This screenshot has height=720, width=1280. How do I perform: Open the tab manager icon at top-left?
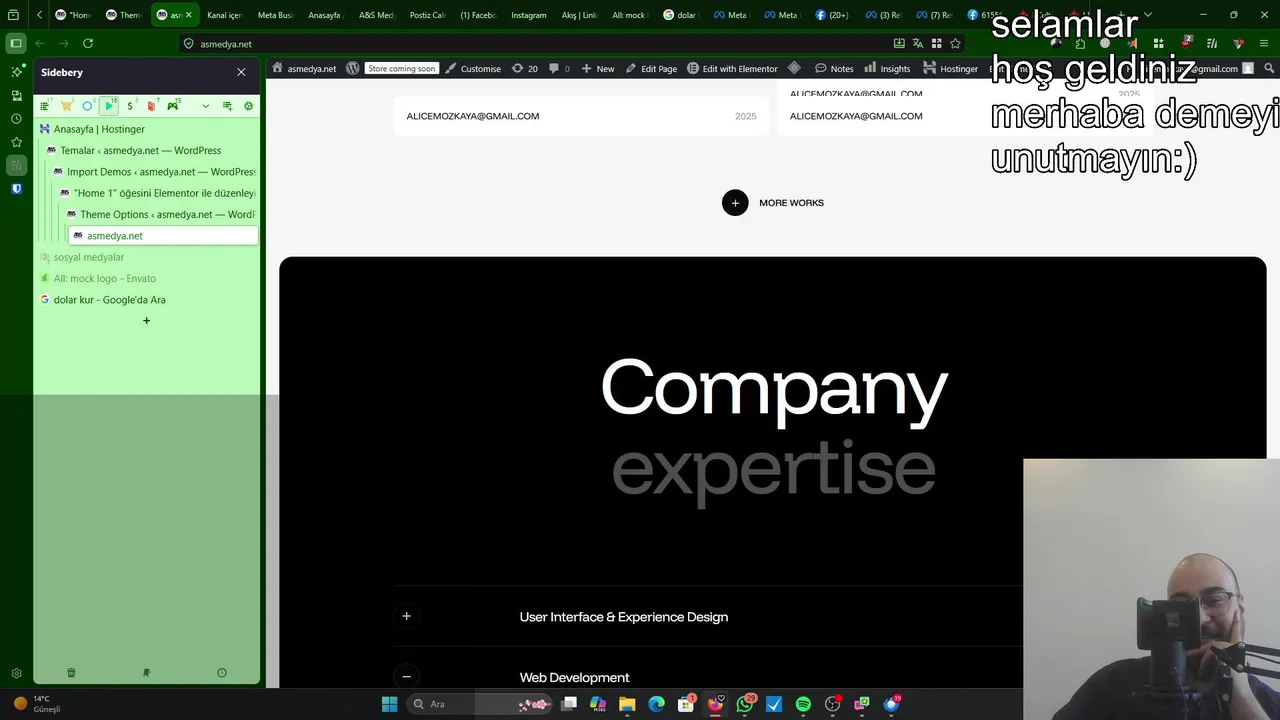click(x=13, y=15)
